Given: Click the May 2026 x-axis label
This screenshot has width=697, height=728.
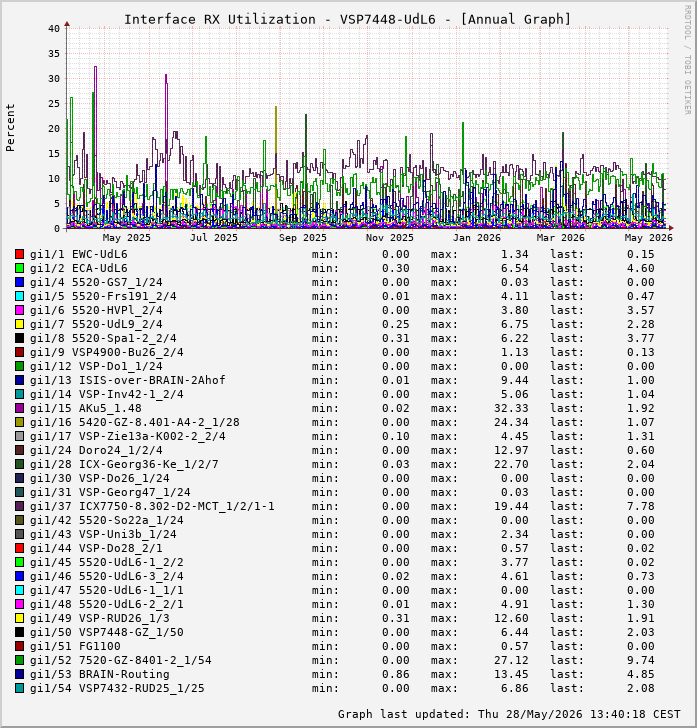Looking at the screenshot, I should point(648,238).
